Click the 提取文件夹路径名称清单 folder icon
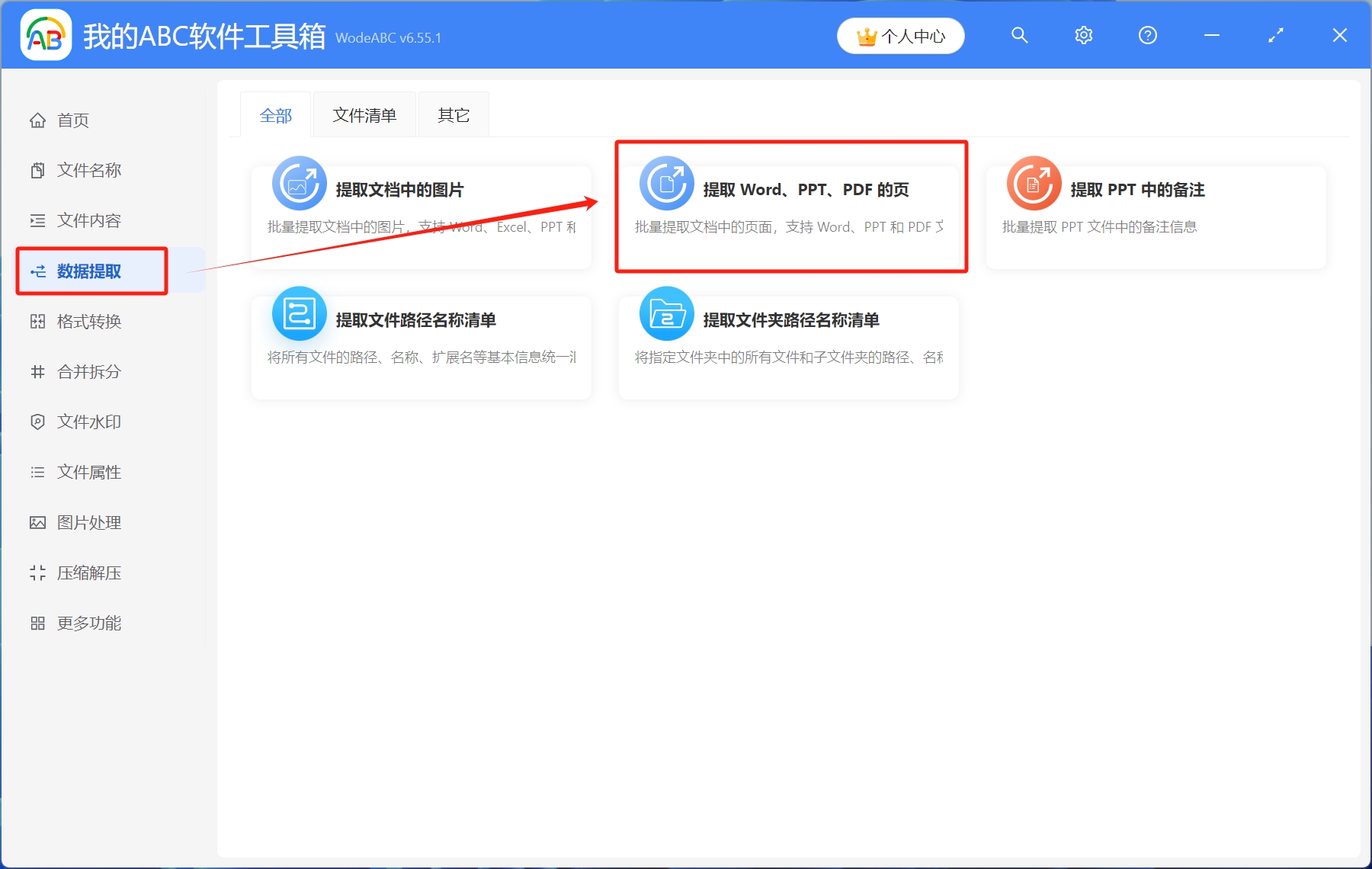 click(666, 313)
